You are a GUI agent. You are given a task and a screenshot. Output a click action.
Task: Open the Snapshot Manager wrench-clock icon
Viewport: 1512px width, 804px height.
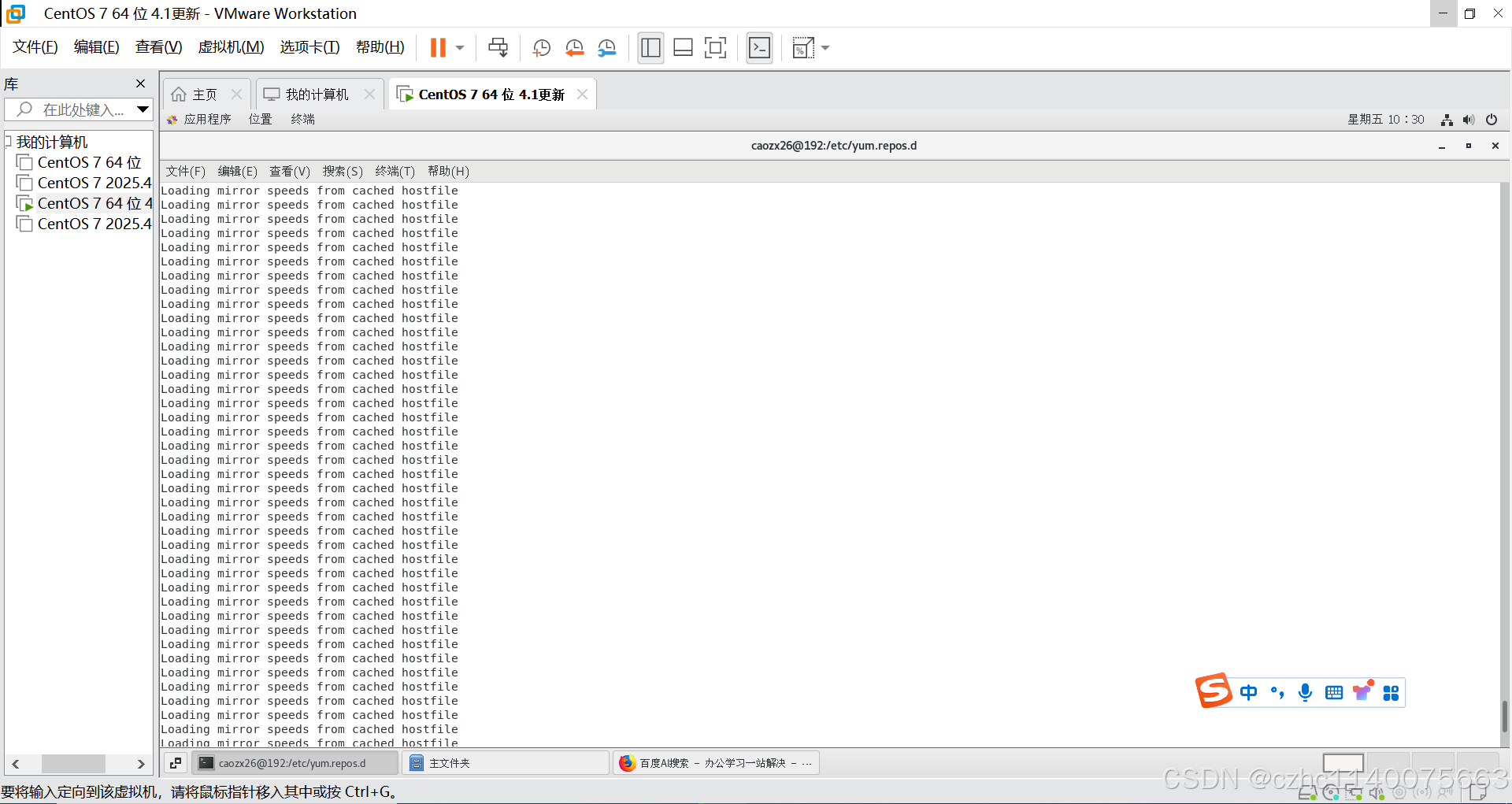(606, 48)
